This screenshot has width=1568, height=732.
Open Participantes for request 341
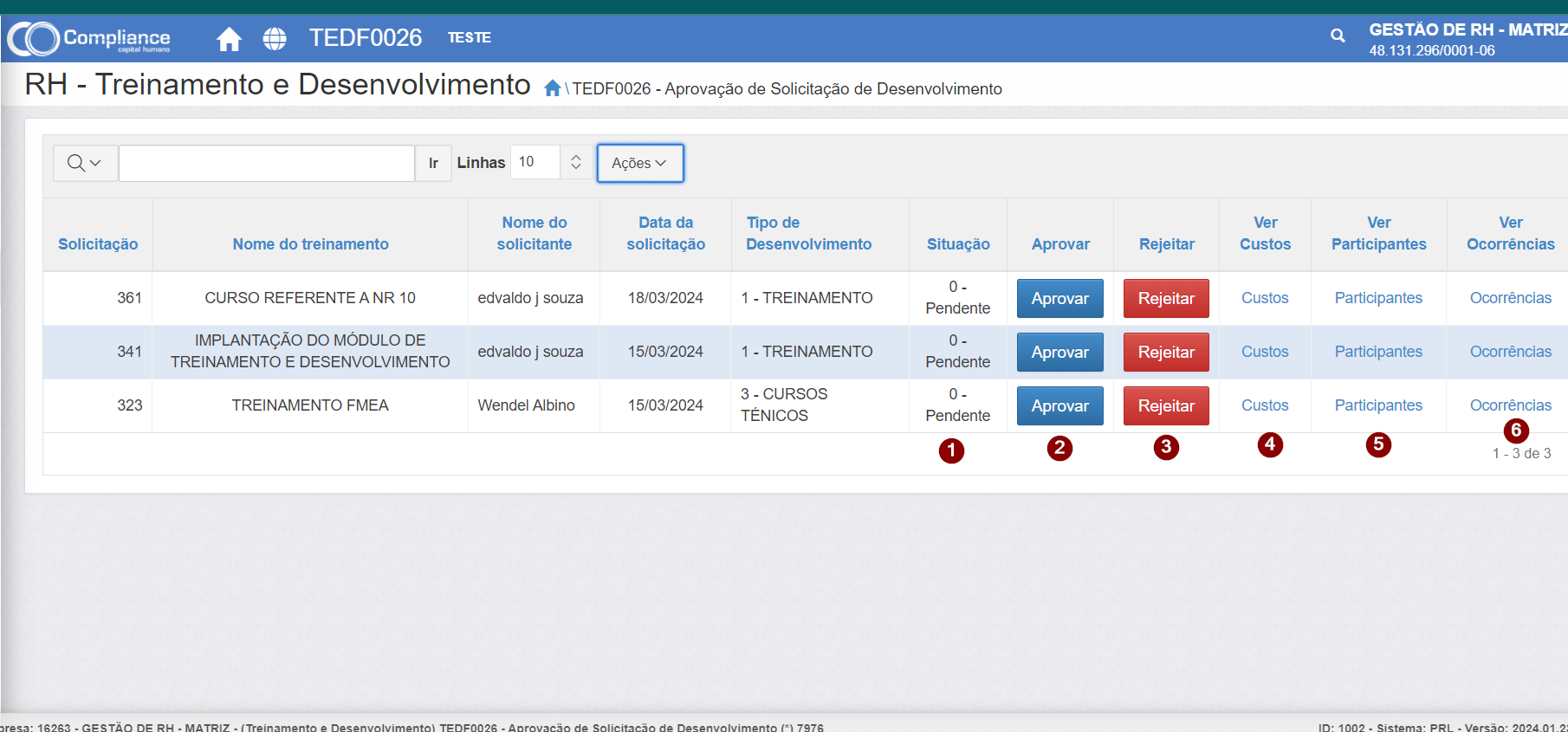coord(1378,352)
